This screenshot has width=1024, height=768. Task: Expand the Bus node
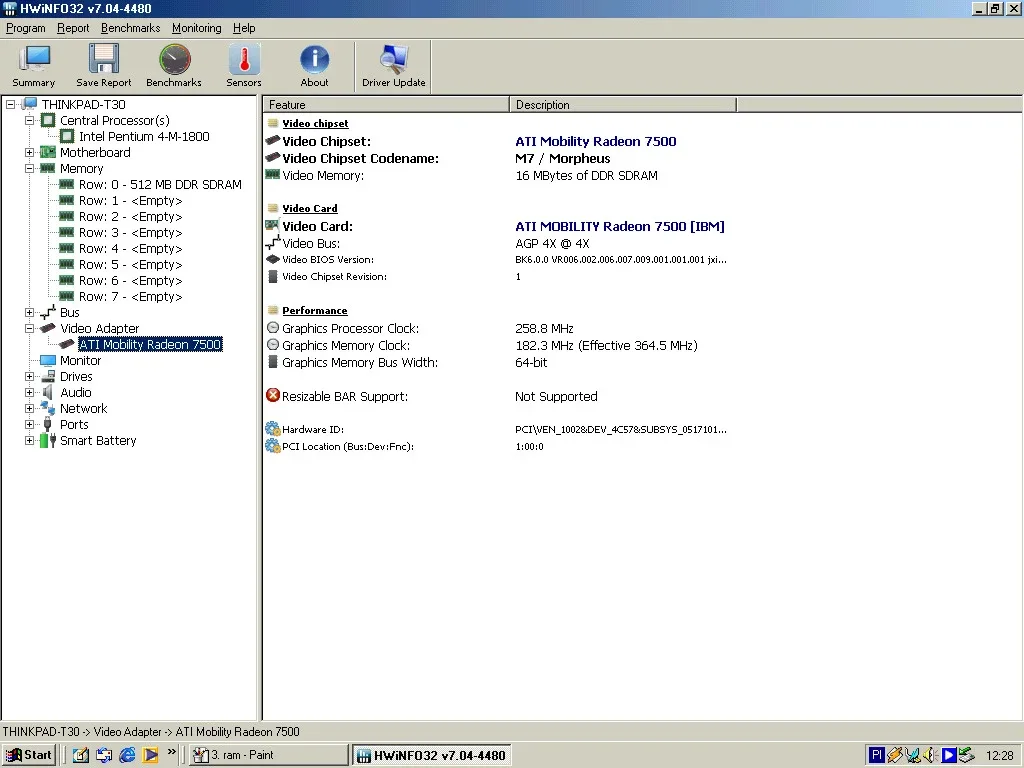click(x=29, y=312)
